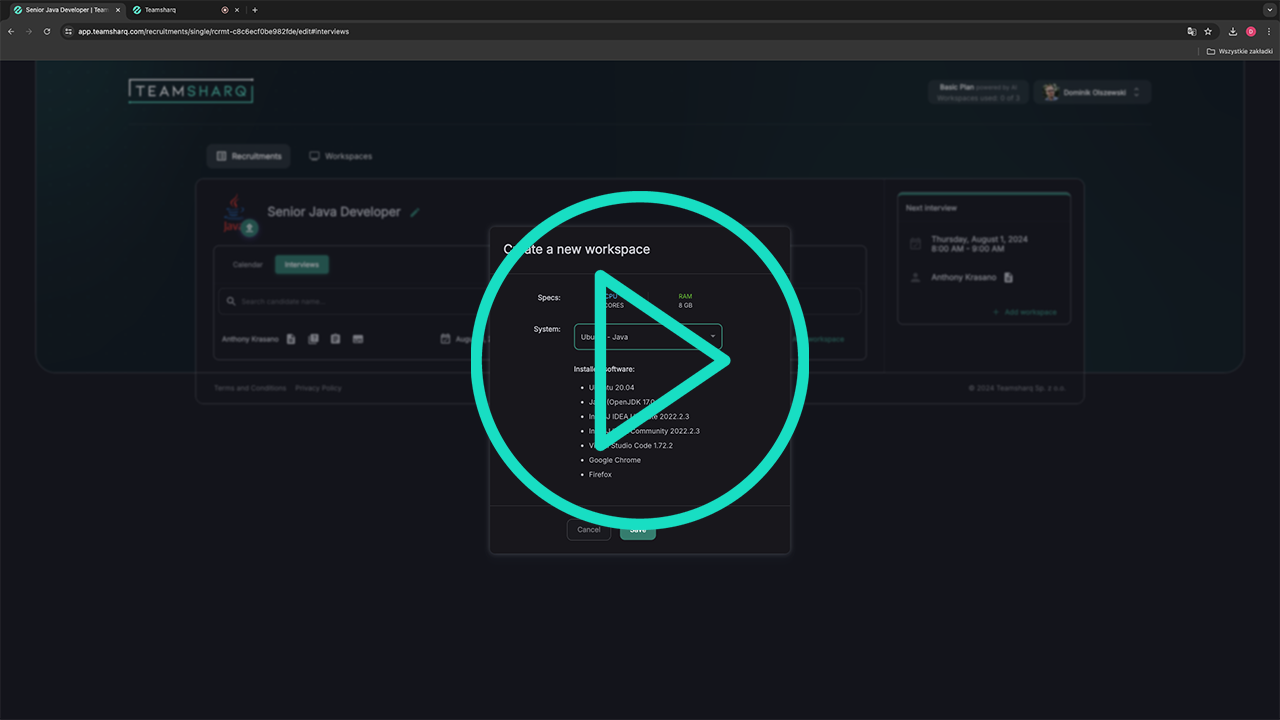Open the Chrome three-dot menu

[1268, 31]
